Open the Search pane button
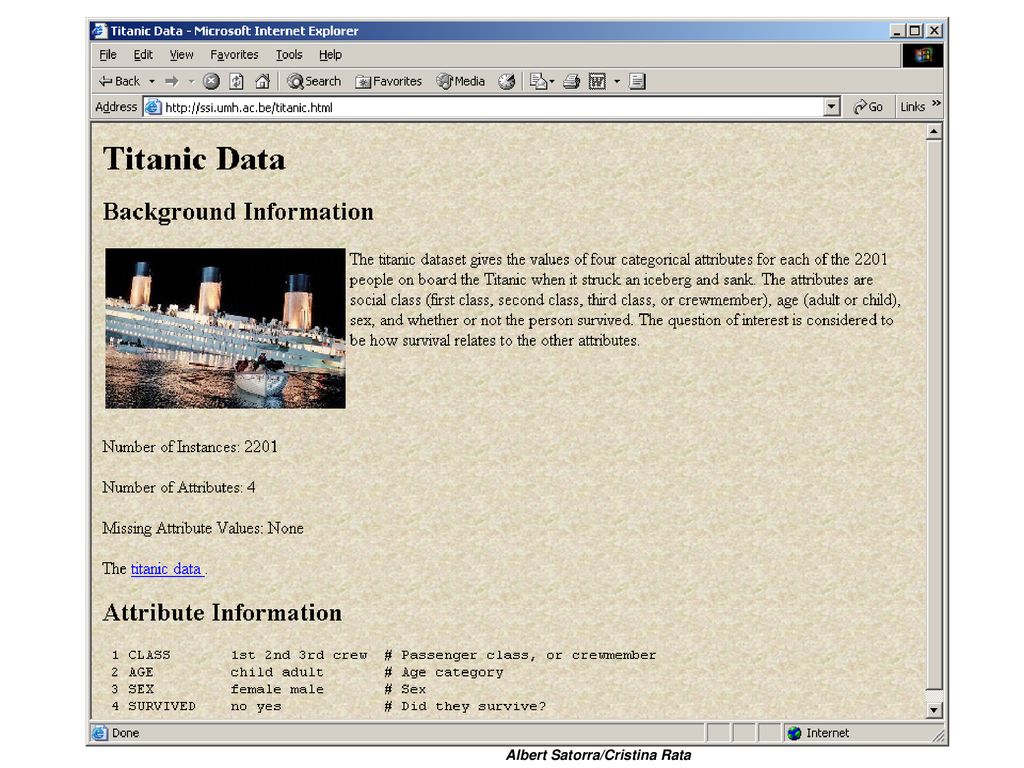The image size is (1024, 768). (314, 81)
